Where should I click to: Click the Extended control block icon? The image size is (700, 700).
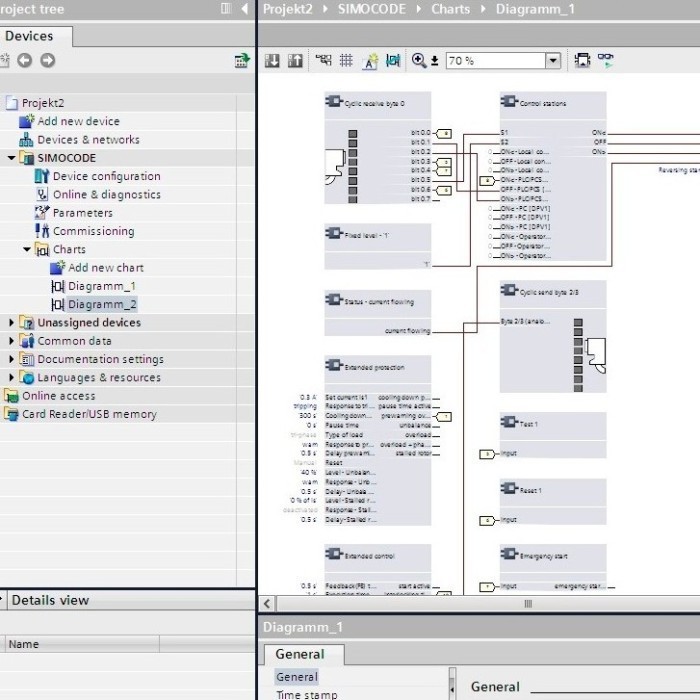click(334, 554)
